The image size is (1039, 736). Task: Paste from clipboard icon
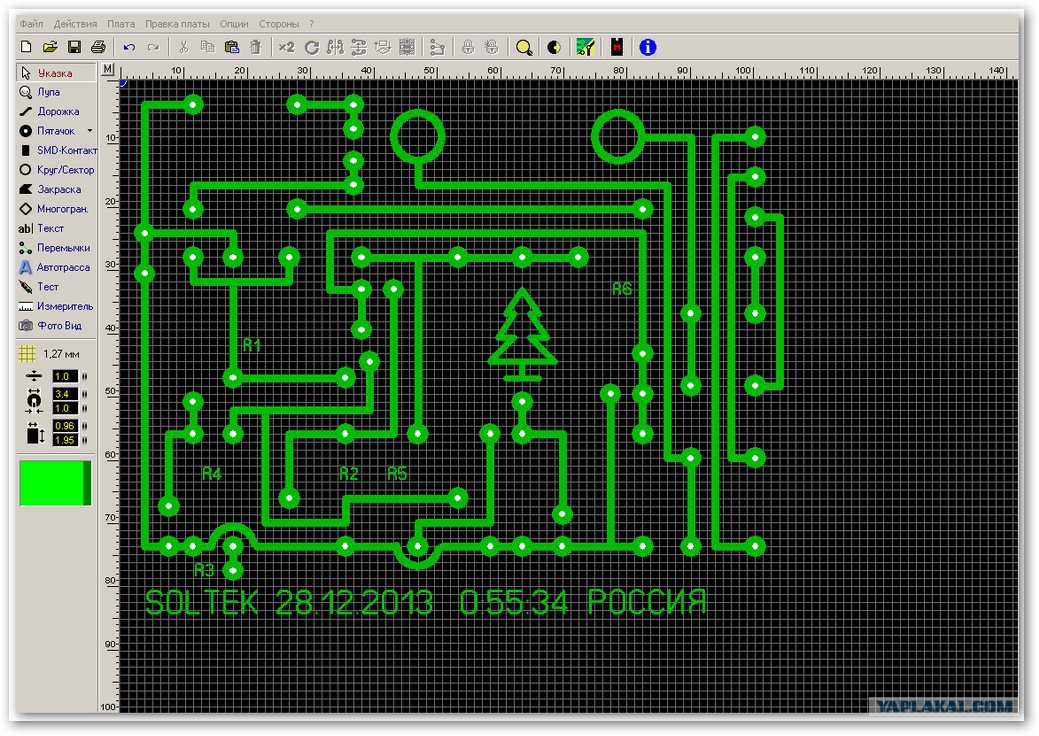point(231,47)
